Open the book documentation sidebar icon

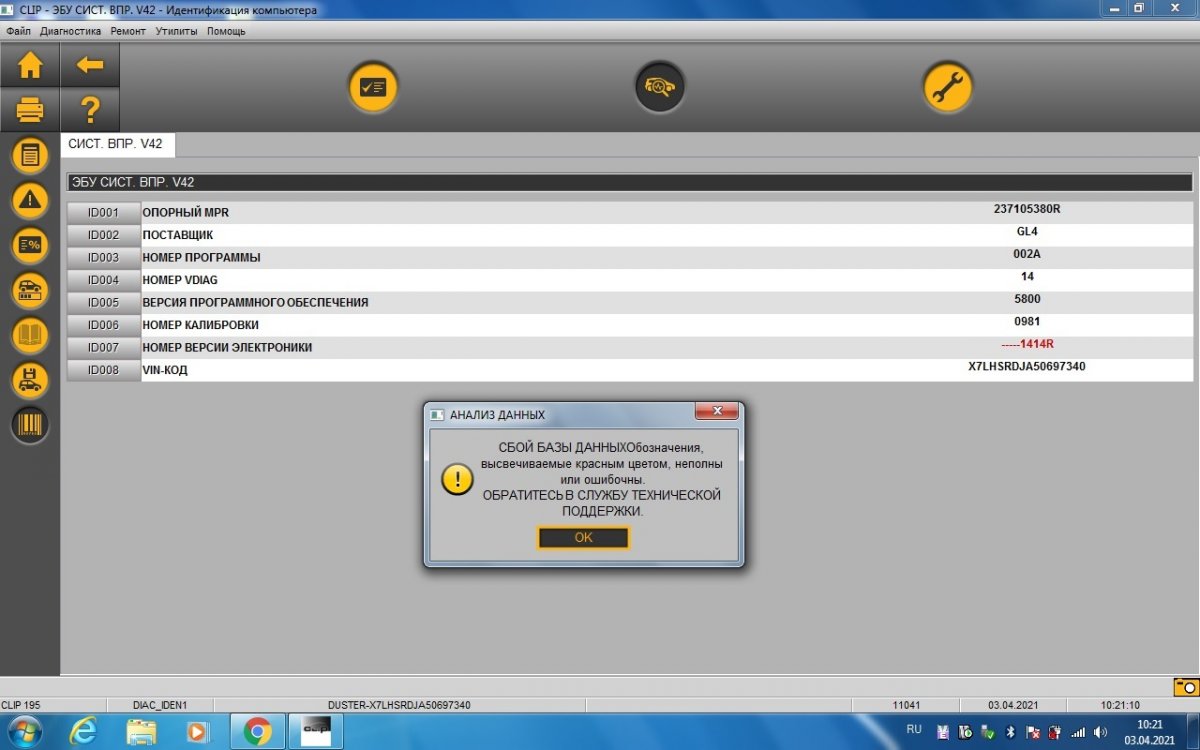click(x=30, y=335)
